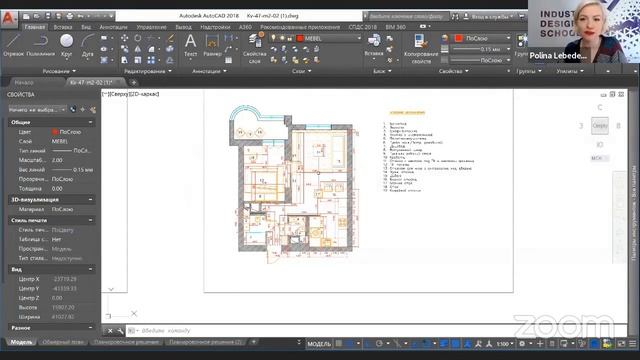
Task: Expand the Рисование panel
Action: (59, 71)
